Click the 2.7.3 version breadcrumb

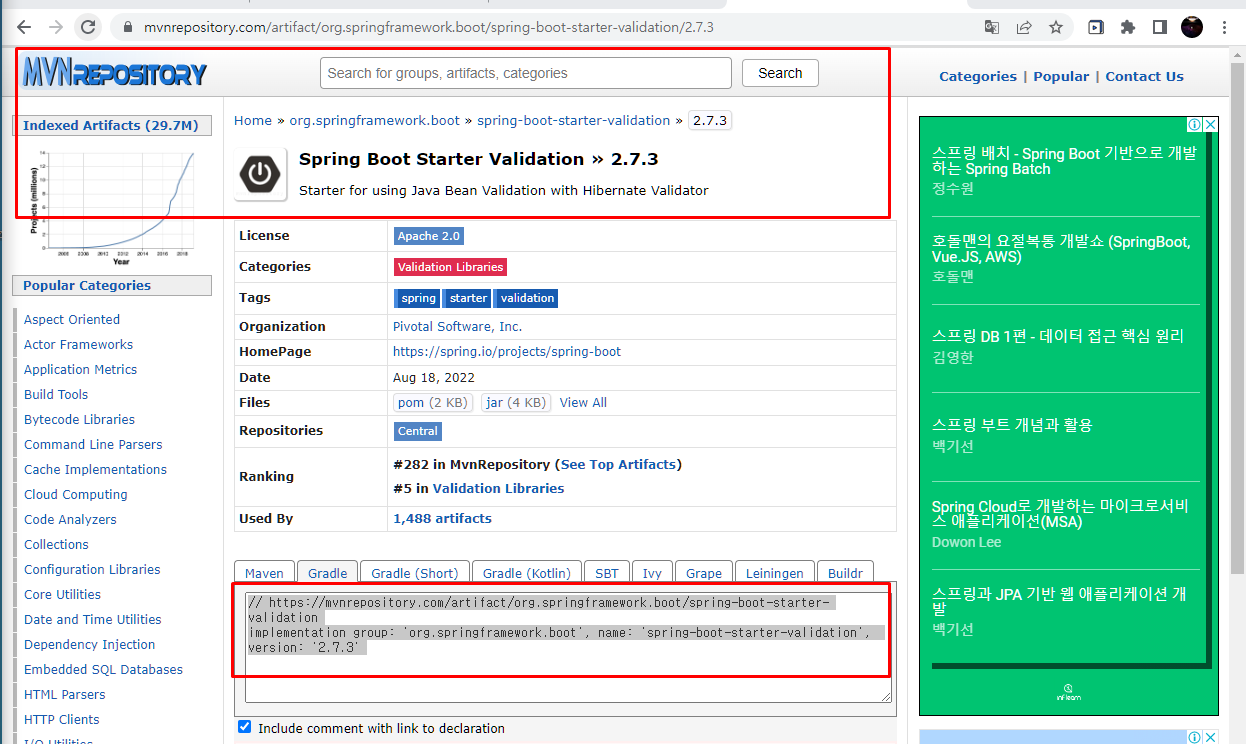tap(710, 120)
